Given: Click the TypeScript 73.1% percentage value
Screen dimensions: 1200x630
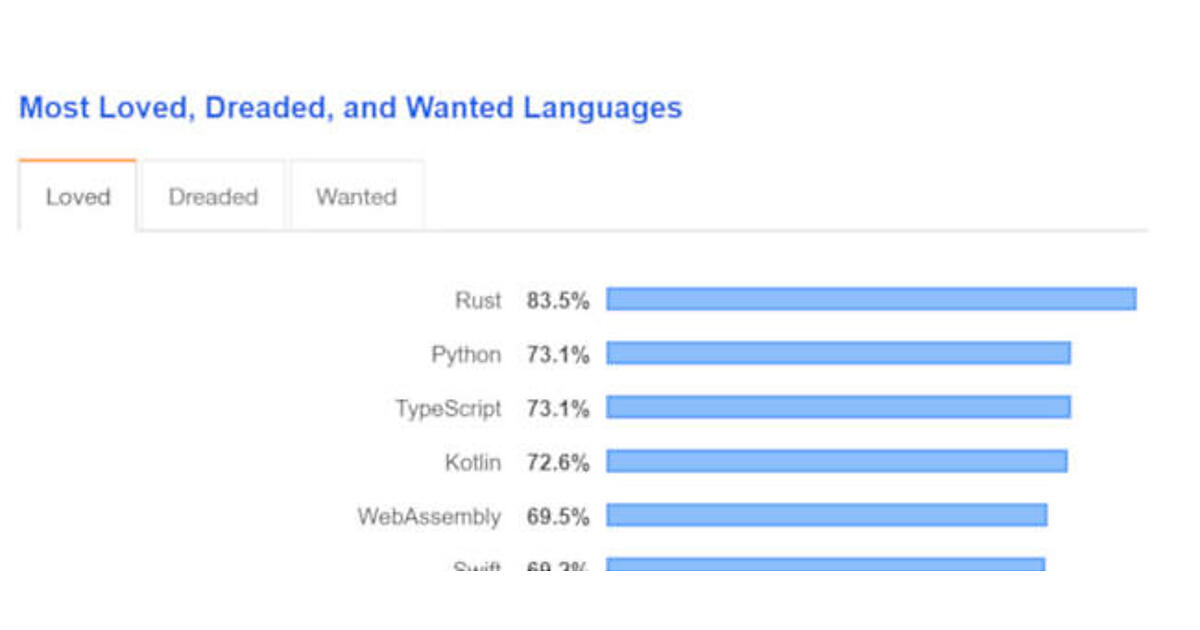Looking at the screenshot, I should pos(558,408).
